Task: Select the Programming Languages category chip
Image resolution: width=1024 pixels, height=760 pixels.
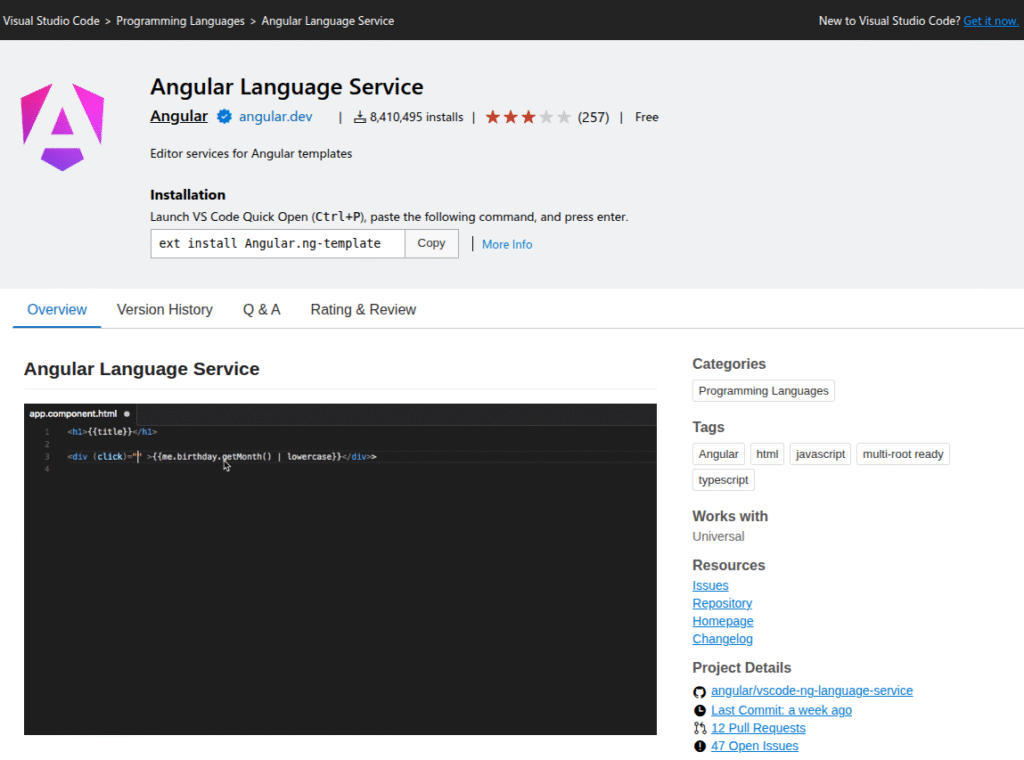Action: pyautogui.click(x=763, y=390)
